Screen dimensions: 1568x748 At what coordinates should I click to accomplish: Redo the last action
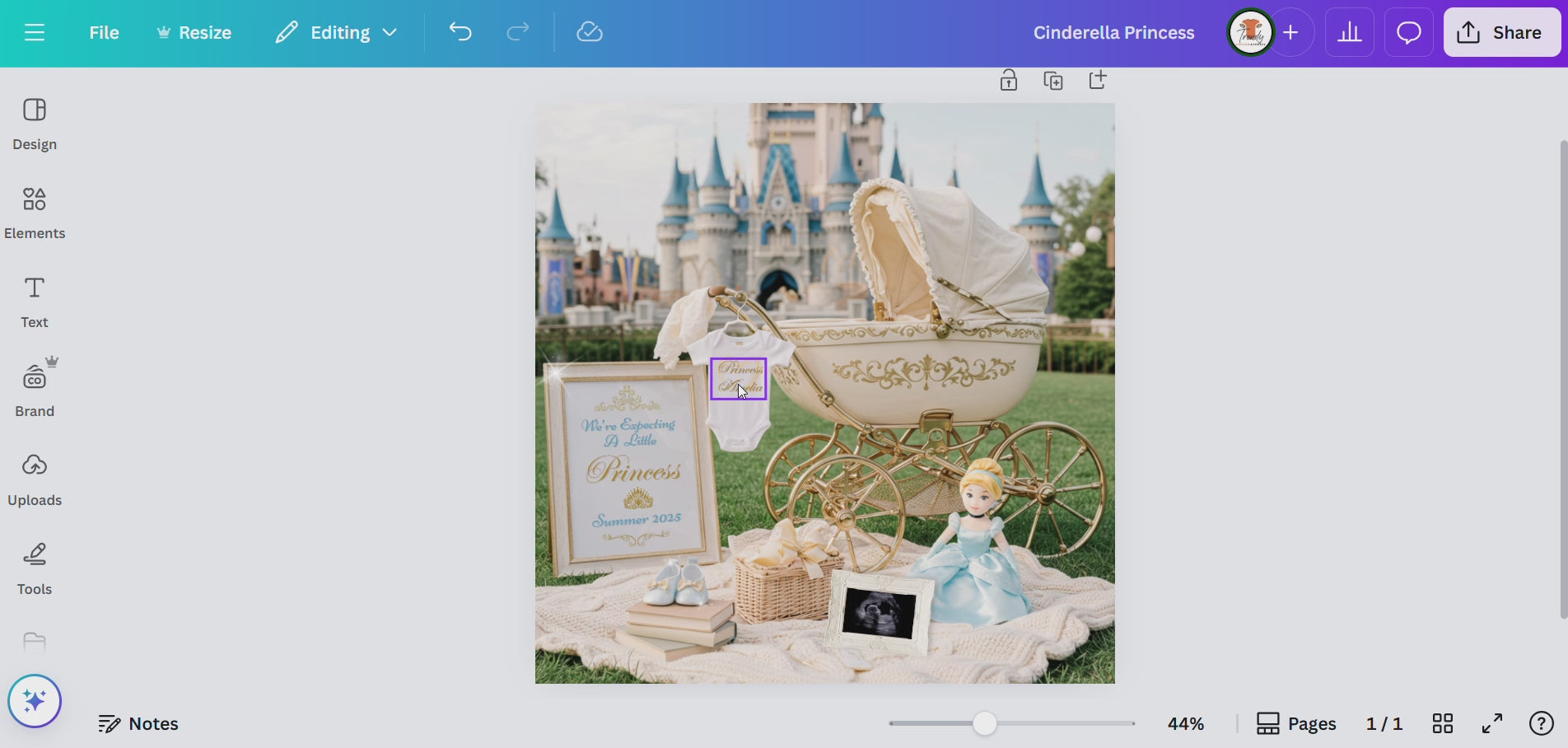click(517, 32)
